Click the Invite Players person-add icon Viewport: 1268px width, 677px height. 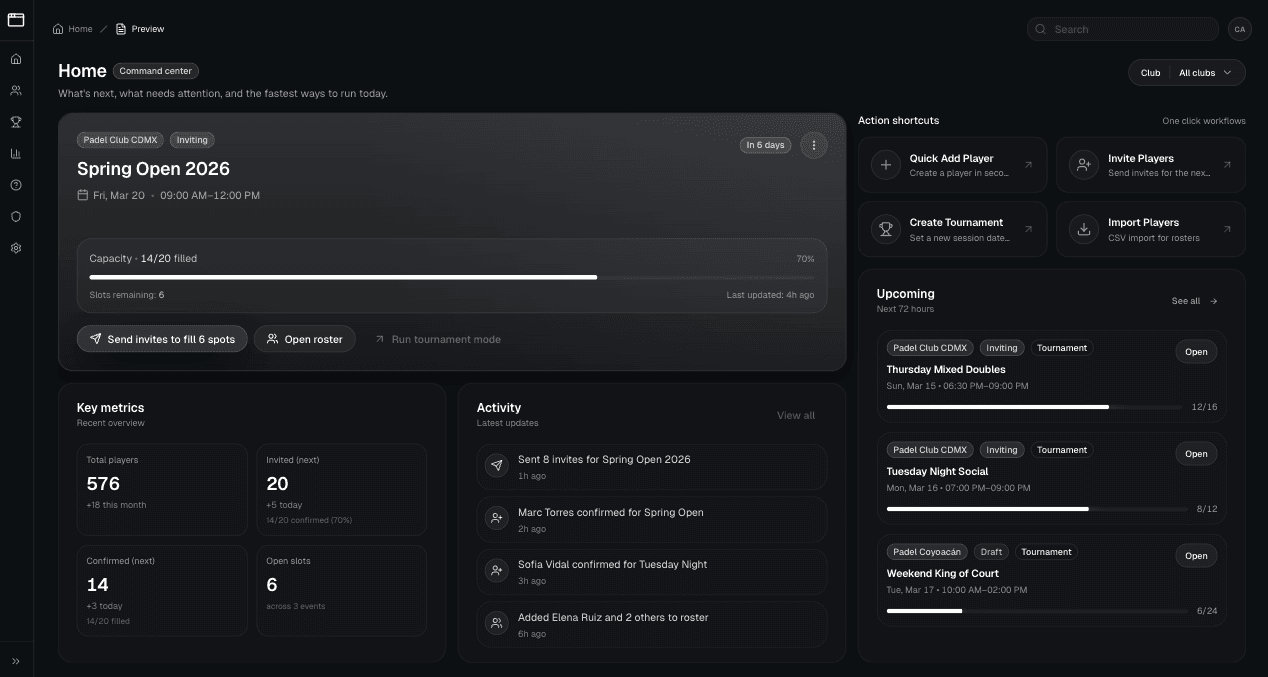click(x=1084, y=164)
